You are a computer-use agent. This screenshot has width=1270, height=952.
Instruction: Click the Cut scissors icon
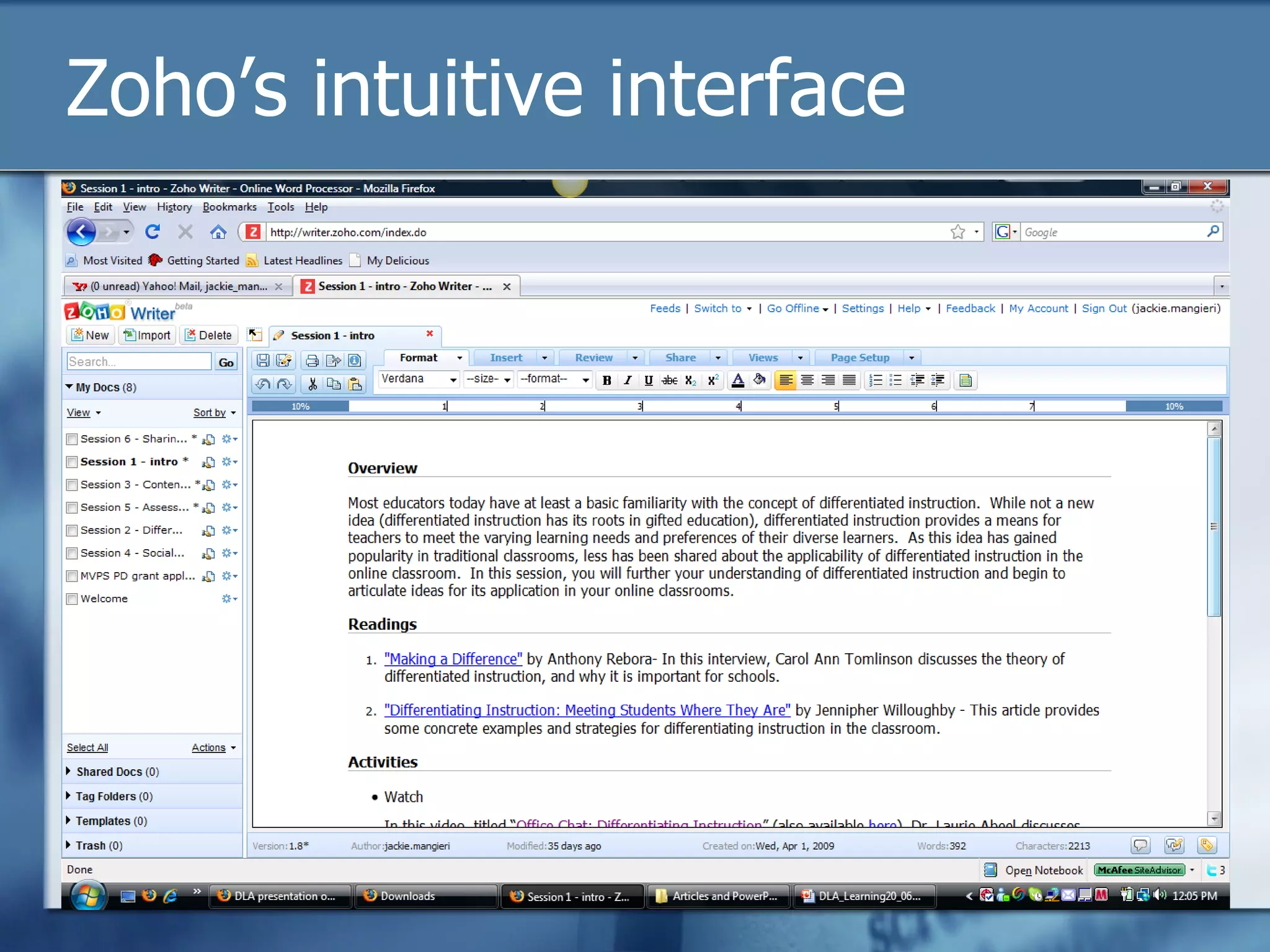[313, 384]
